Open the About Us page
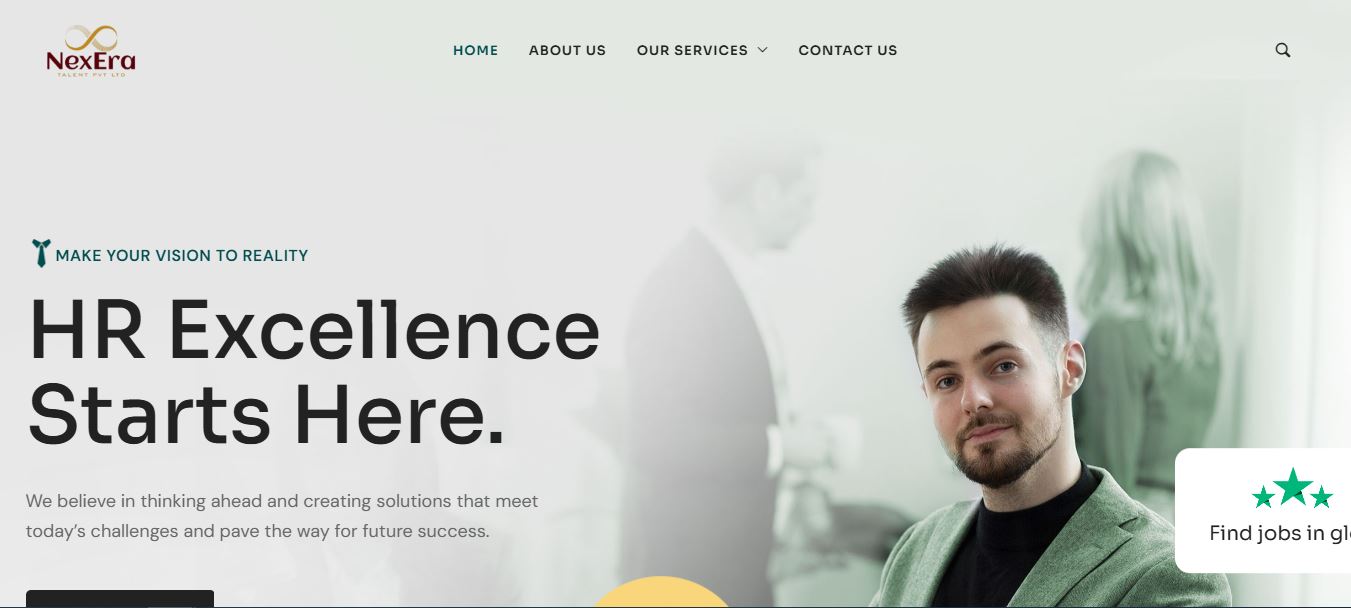Image resolution: width=1351 pixels, height=608 pixels. (567, 50)
